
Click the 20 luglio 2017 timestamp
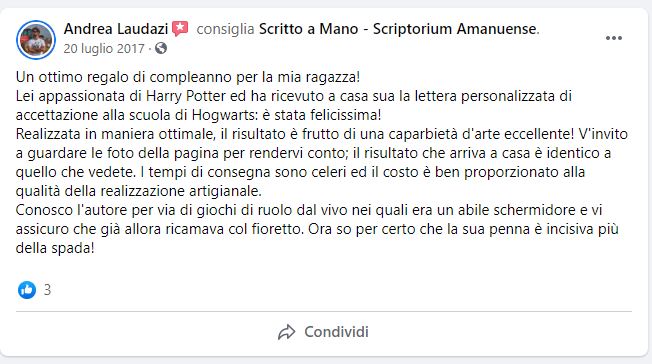tap(104, 49)
